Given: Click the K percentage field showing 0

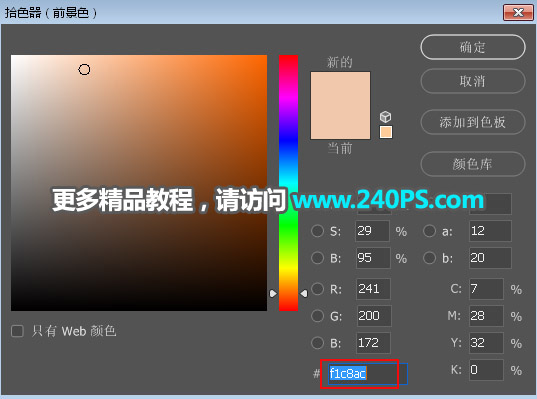Looking at the screenshot, I should pos(486,370).
